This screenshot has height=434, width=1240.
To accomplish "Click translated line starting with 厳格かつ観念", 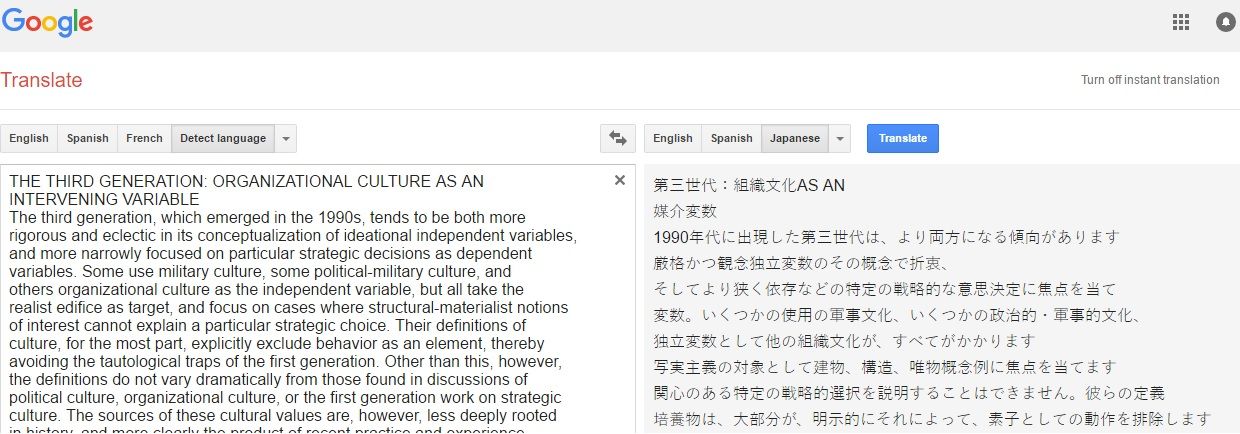I will [x=801, y=264].
